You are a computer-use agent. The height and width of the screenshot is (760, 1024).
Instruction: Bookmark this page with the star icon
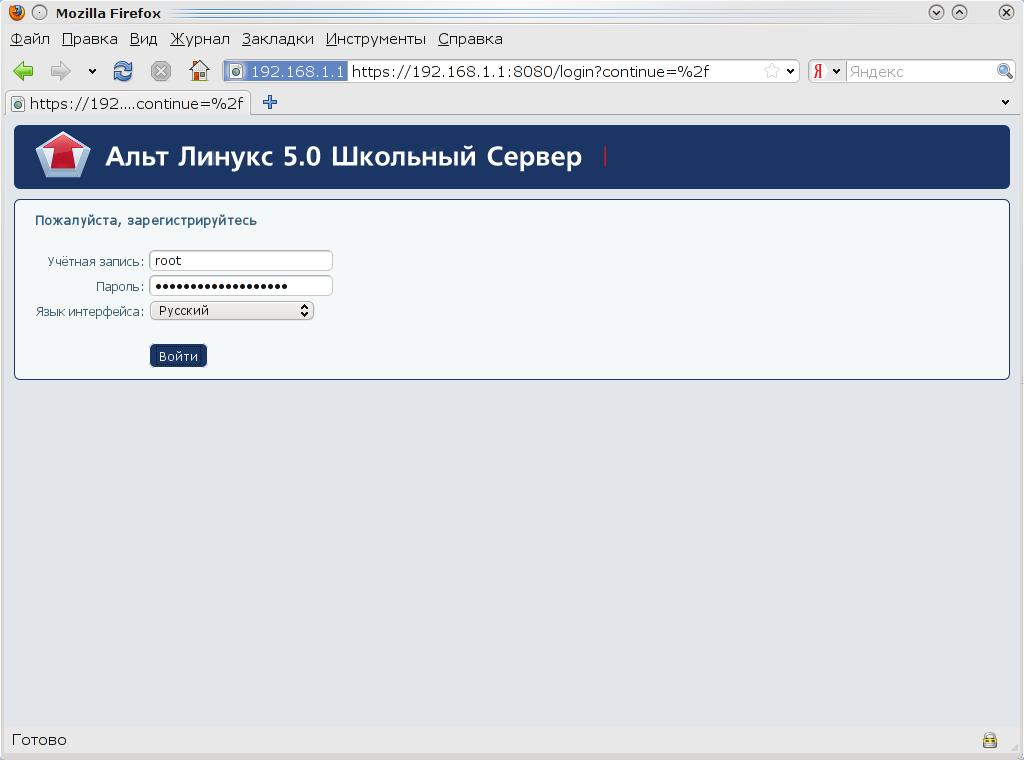[772, 71]
